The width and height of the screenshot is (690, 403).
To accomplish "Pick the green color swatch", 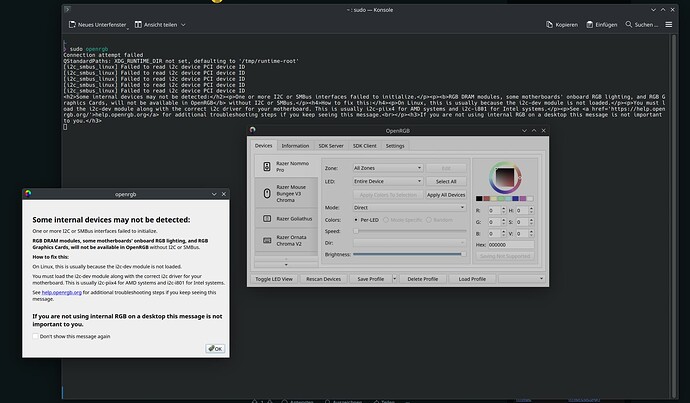I will pyautogui.click(x=501, y=198).
